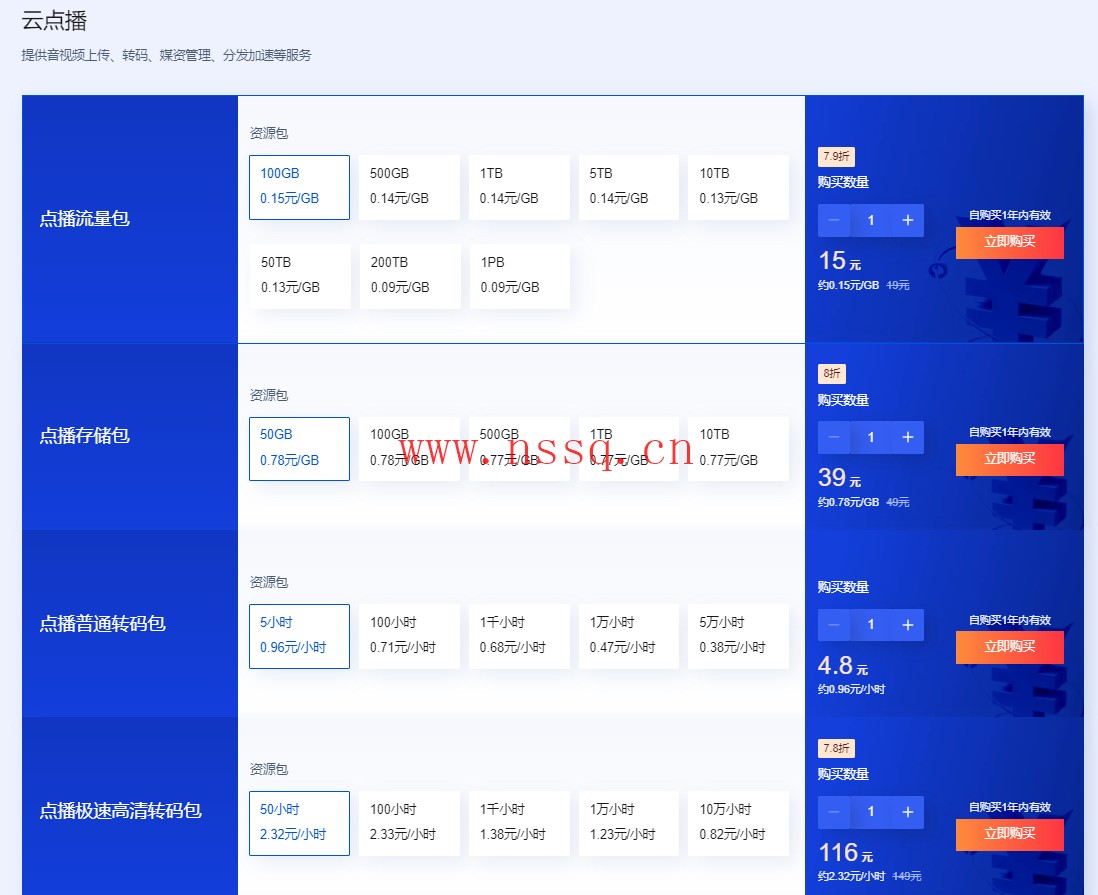Screen dimensions: 1098x895
Task: Click the quantity field for 点播存储包
Action: pyautogui.click(x=870, y=438)
